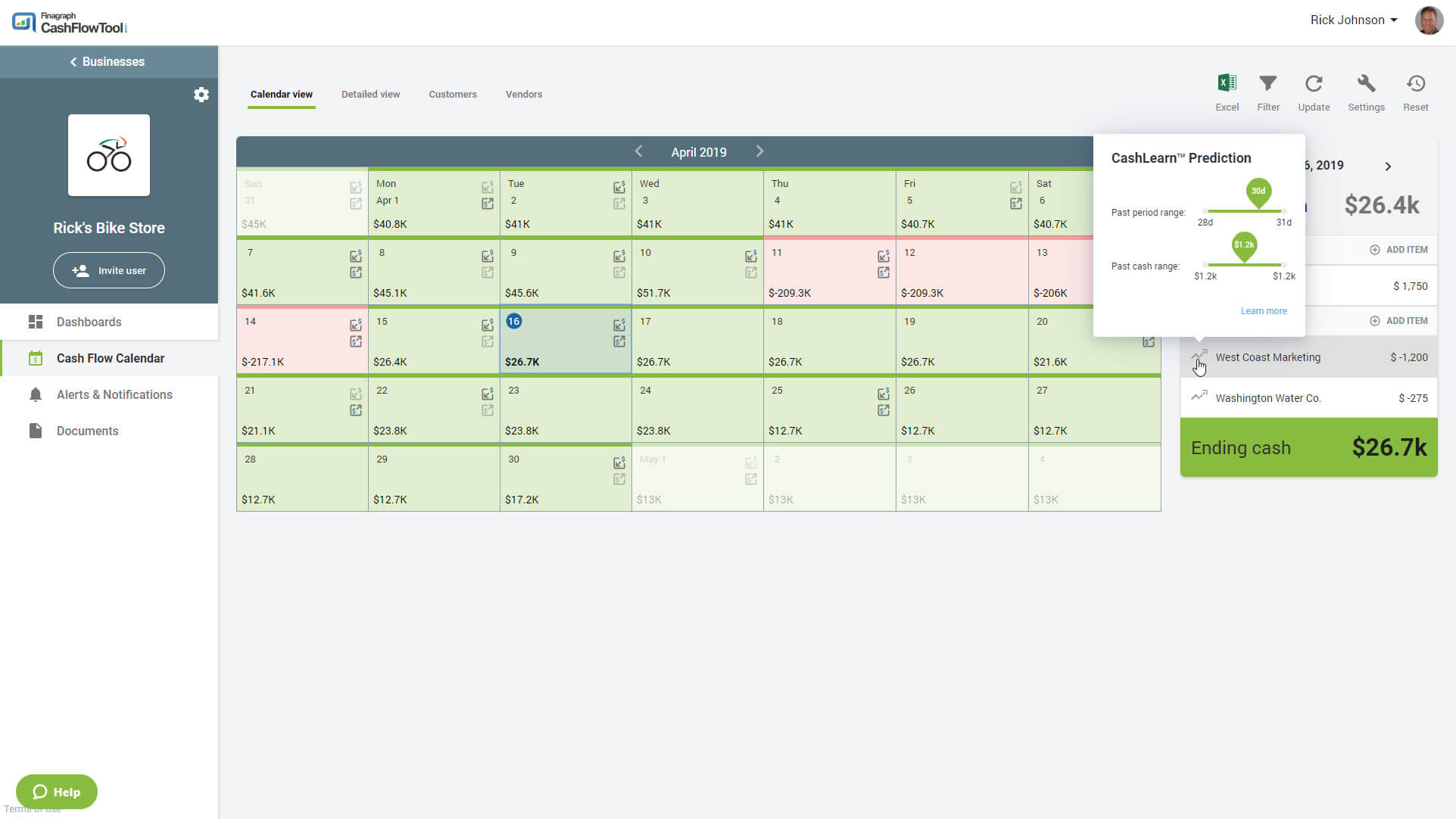This screenshot has height=819, width=1456.
Task: Open business settings gear in sidebar
Action: (x=201, y=95)
